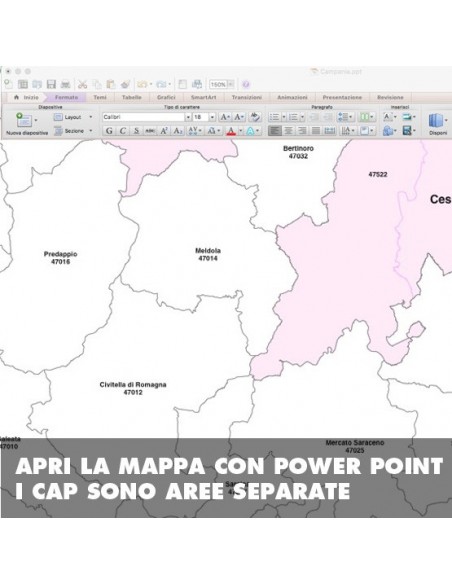Open the text columns menu
Viewport: 452px width, 584px height.
366,117
